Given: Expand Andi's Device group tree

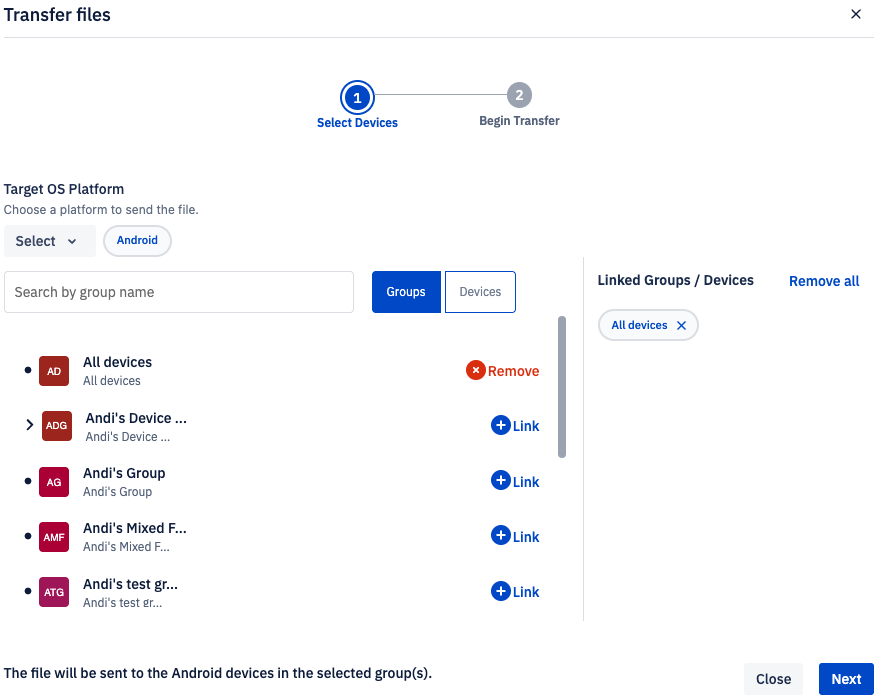Looking at the screenshot, I should (29, 426).
